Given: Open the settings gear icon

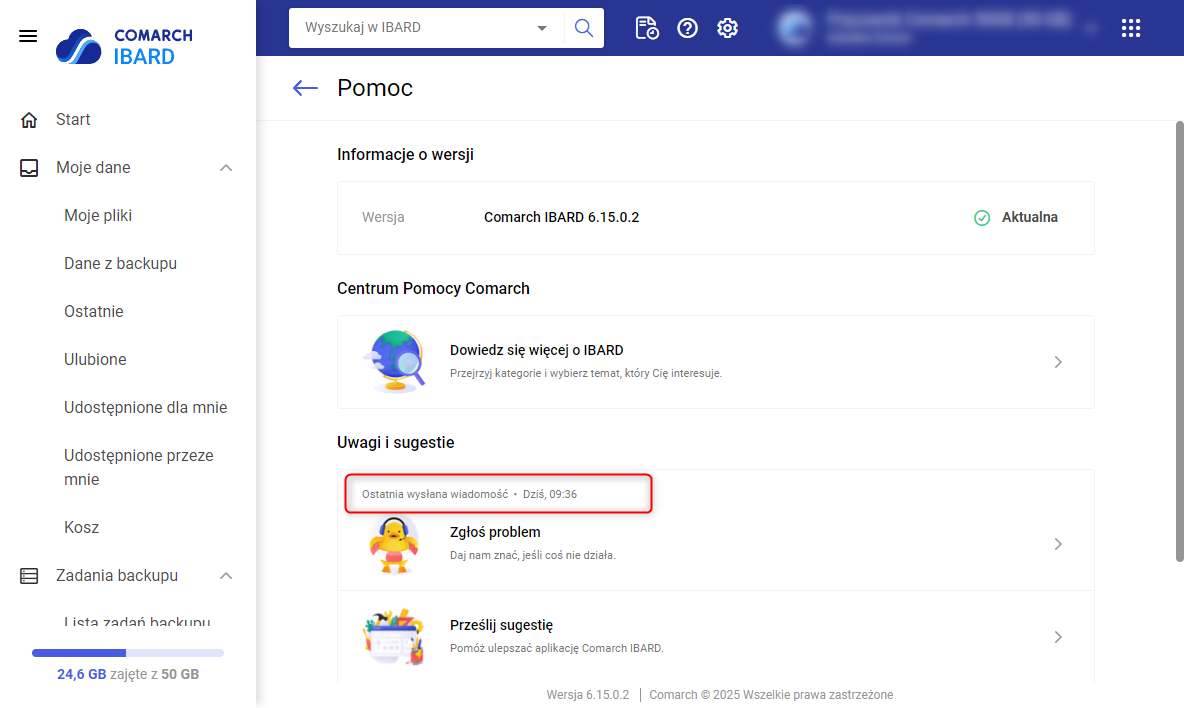Looking at the screenshot, I should tap(727, 28).
